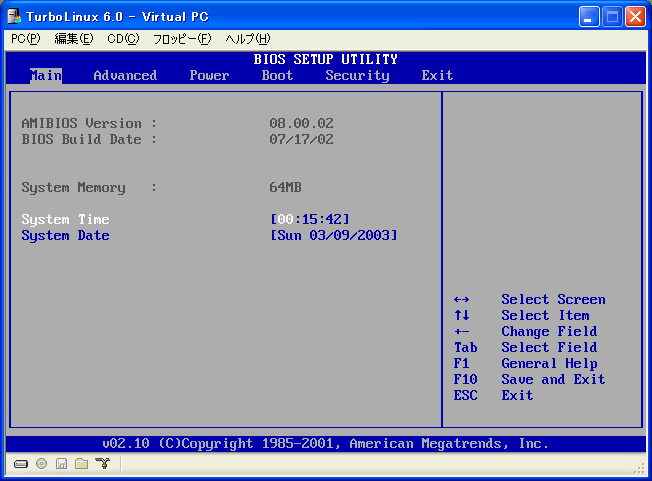Open the Boot BIOS tab
This screenshot has height=481, width=652.
pyautogui.click(x=277, y=75)
